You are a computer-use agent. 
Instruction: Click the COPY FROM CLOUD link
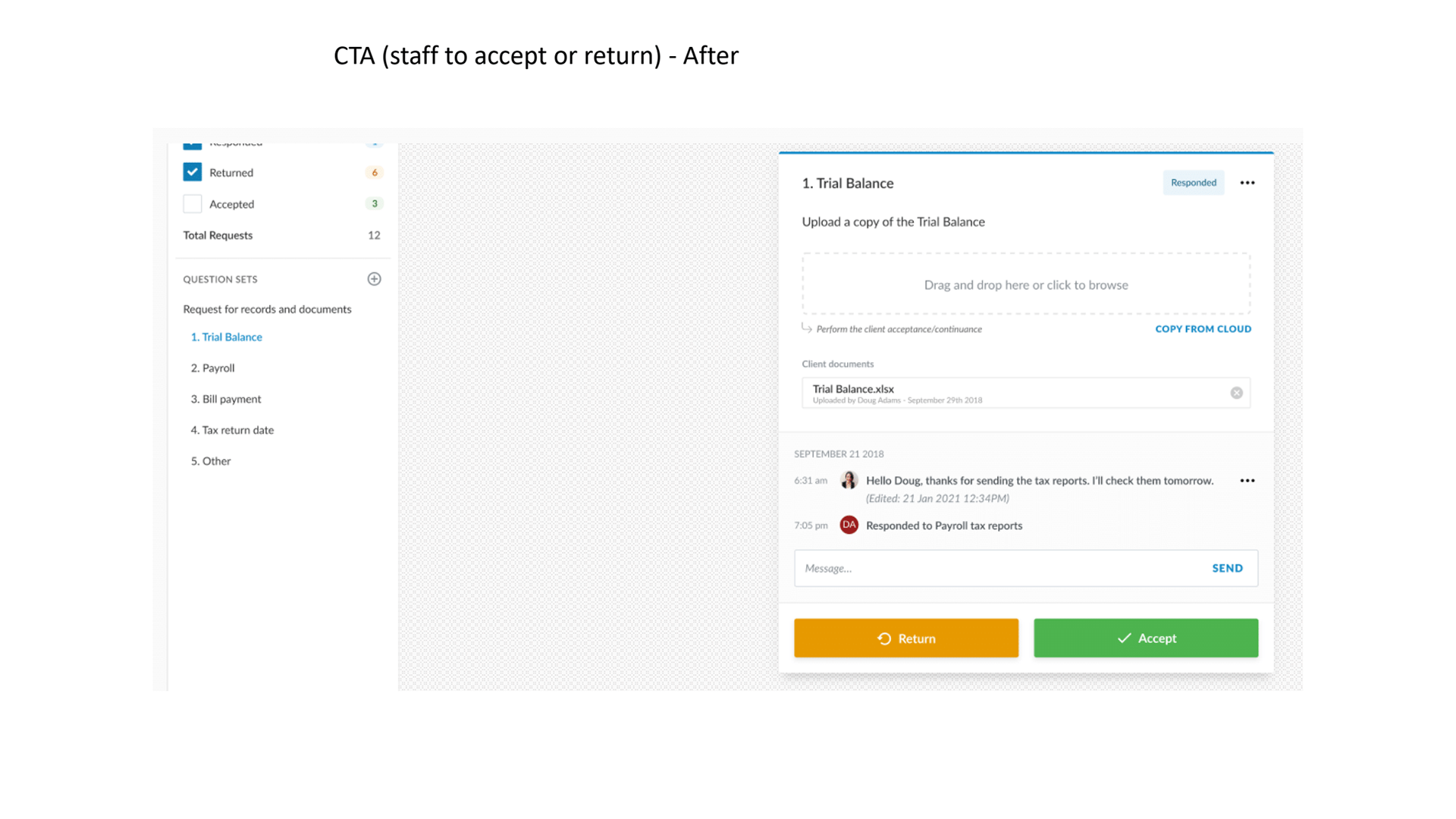(1203, 329)
